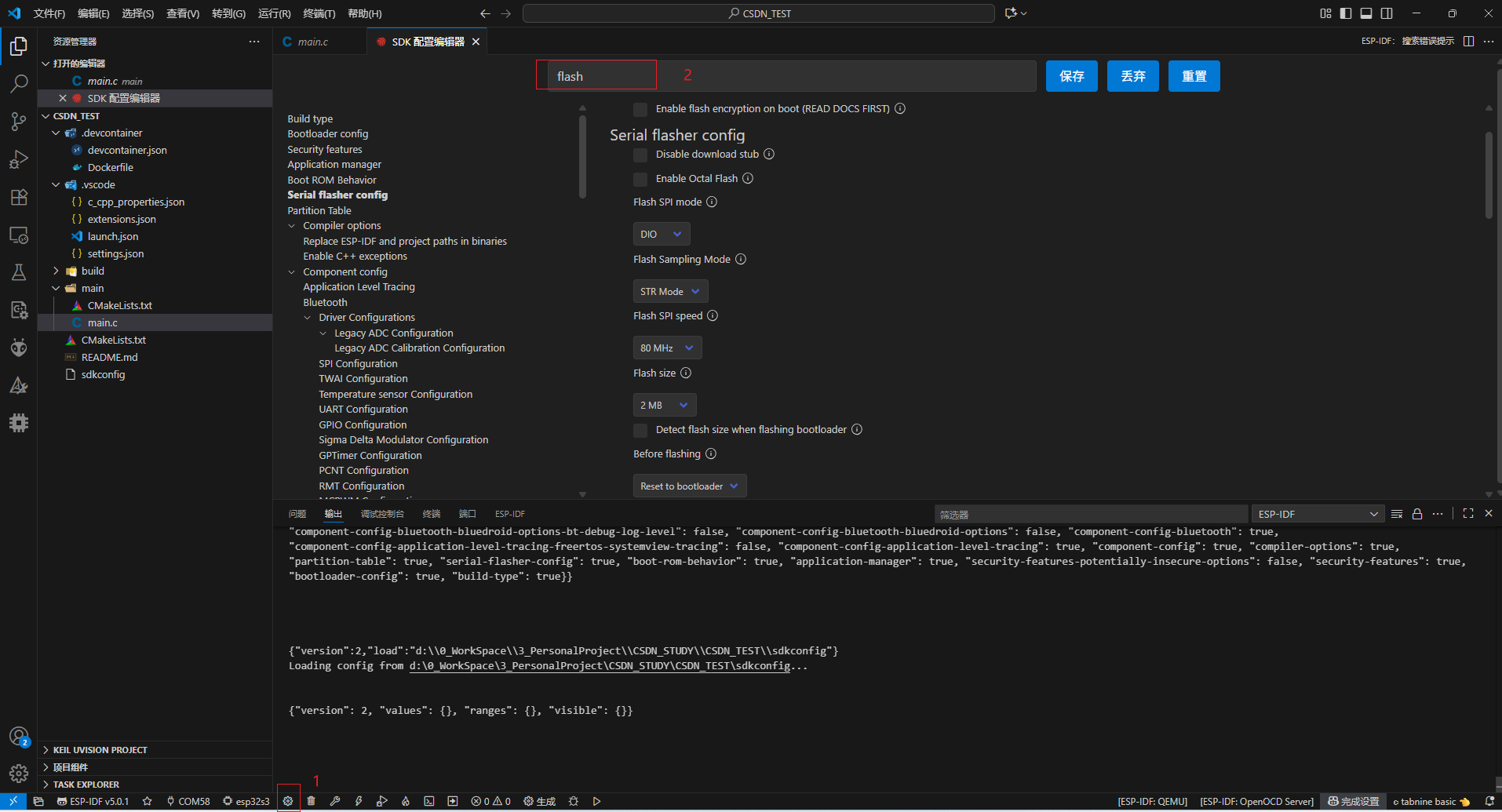Open the Search view in activity bar
Viewport: 1502px width, 812px height.
pos(19,84)
